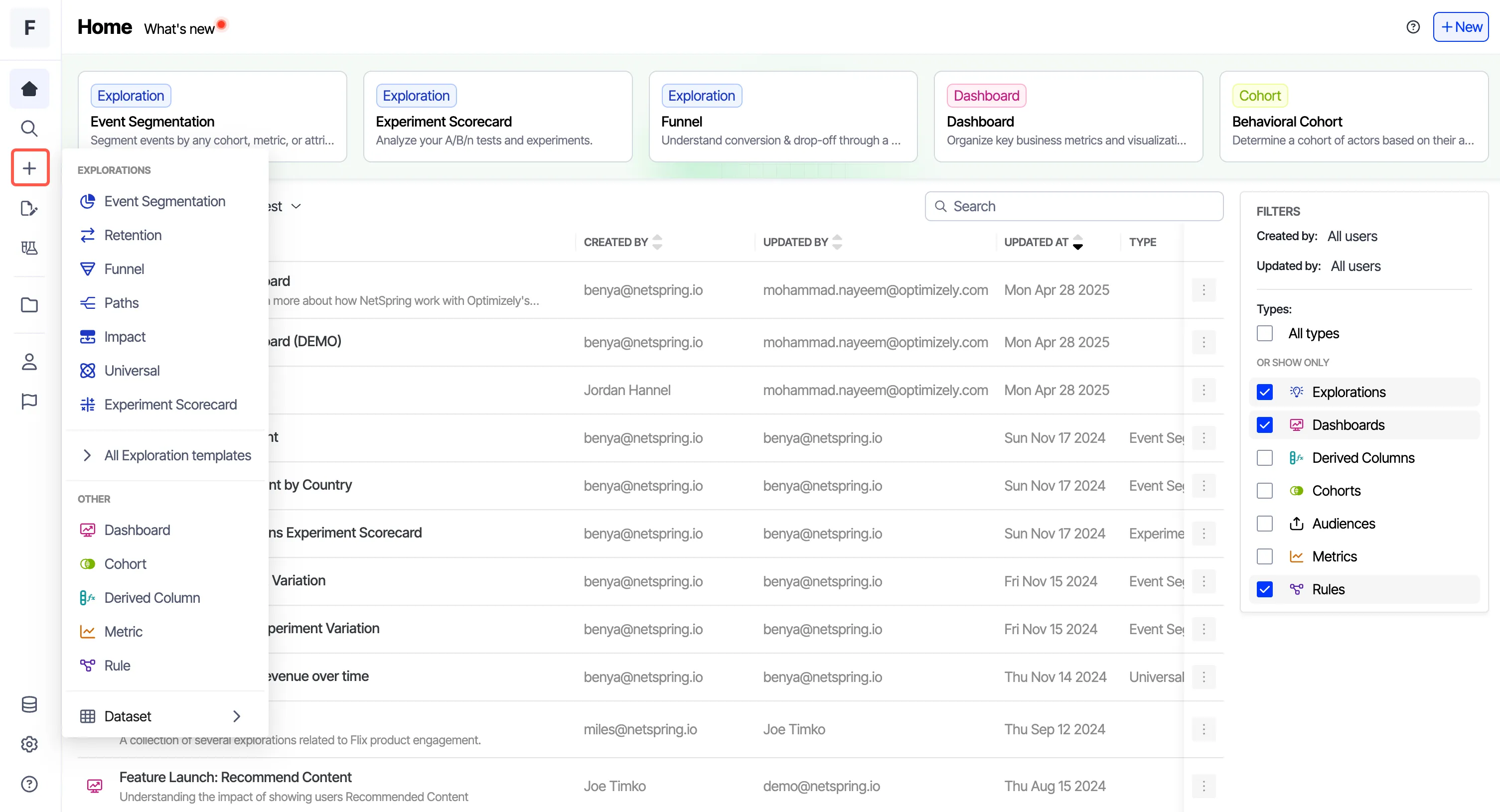Uncheck the Explorations filter checkbox
The image size is (1500, 812).
click(x=1264, y=393)
